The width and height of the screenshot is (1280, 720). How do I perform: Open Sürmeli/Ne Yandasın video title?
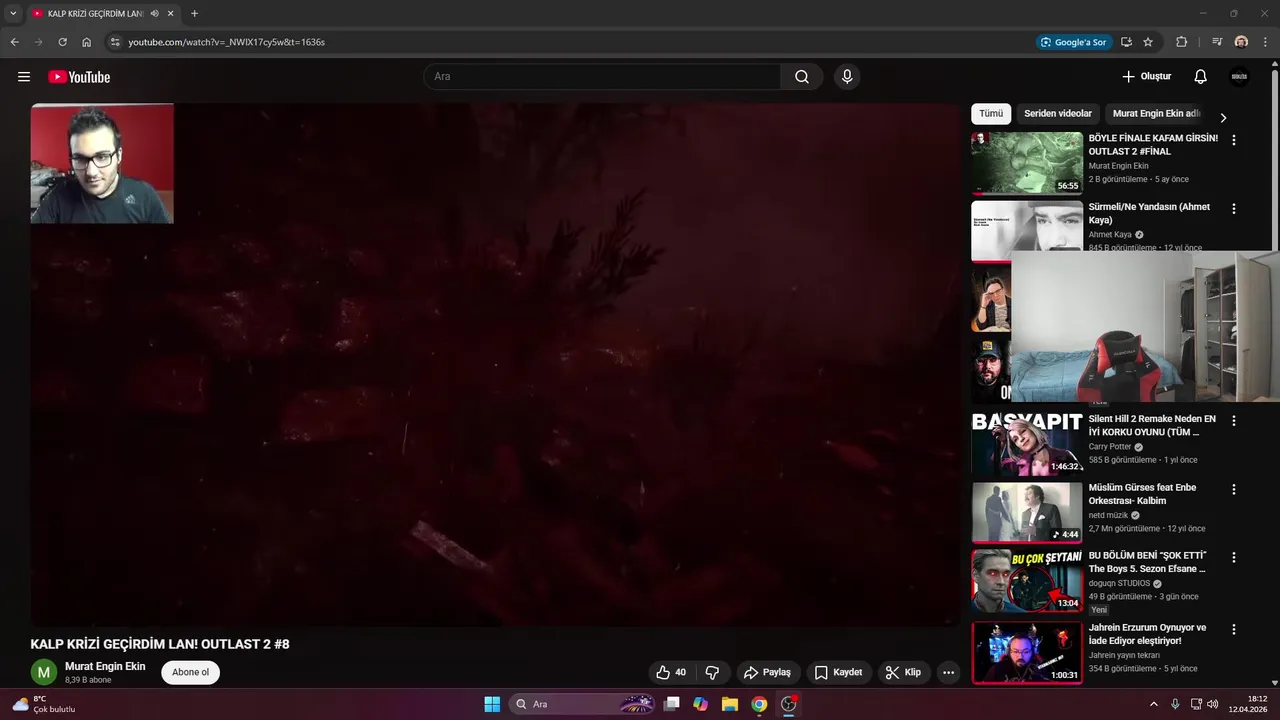click(x=1149, y=213)
